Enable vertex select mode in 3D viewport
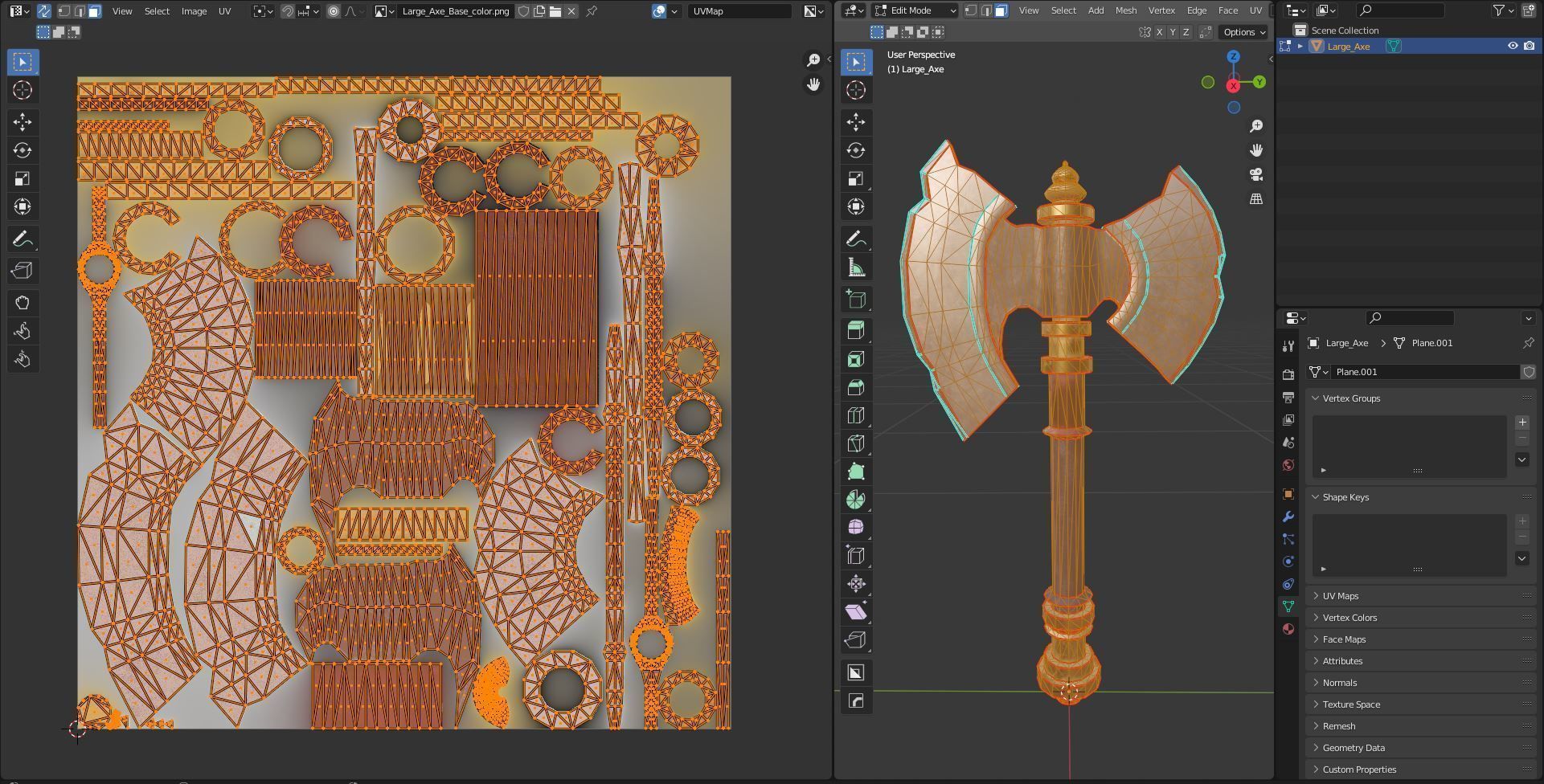1544x784 pixels. [971, 10]
